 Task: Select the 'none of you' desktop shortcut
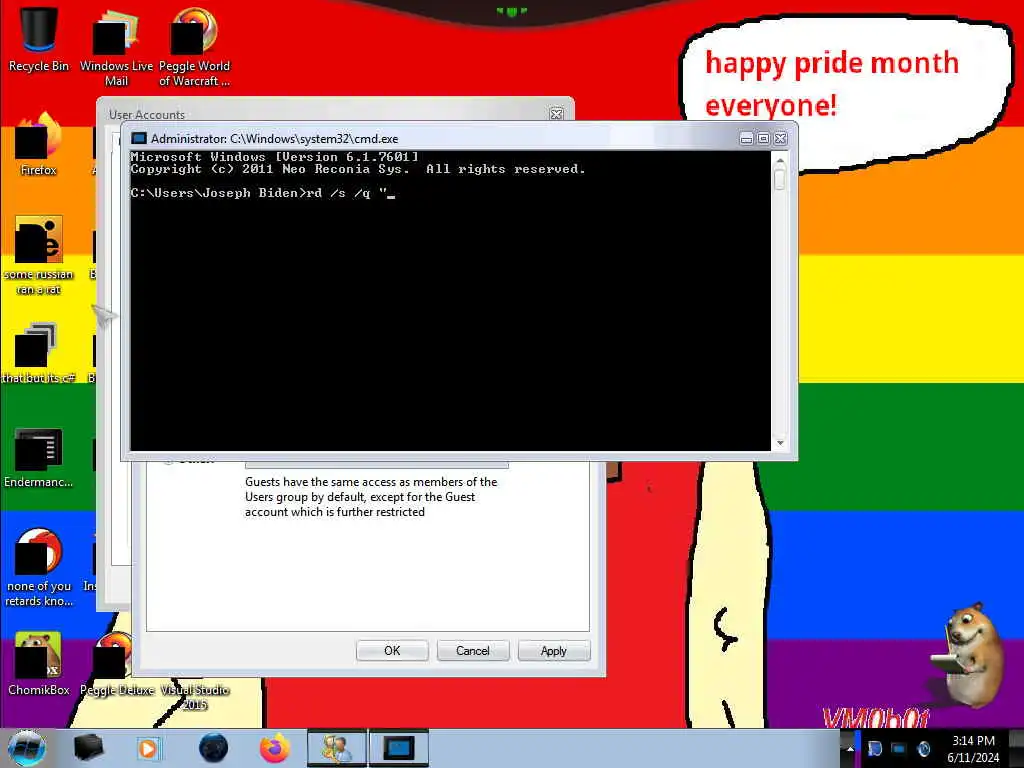[x=39, y=567]
